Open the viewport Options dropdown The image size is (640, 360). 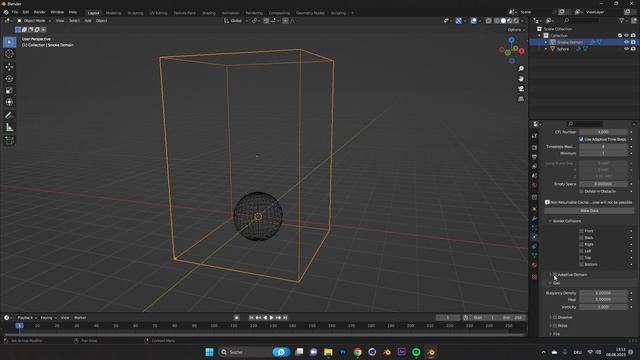[516, 30]
